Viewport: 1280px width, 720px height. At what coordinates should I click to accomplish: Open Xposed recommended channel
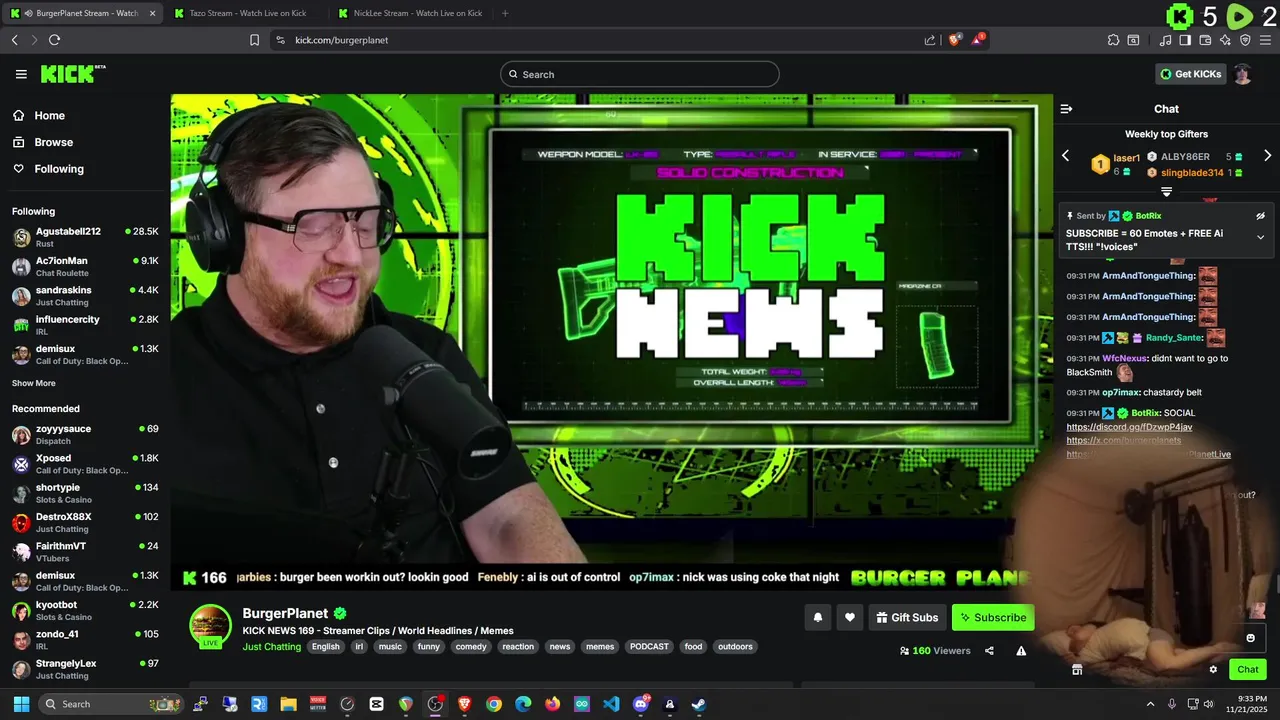coord(85,464)
